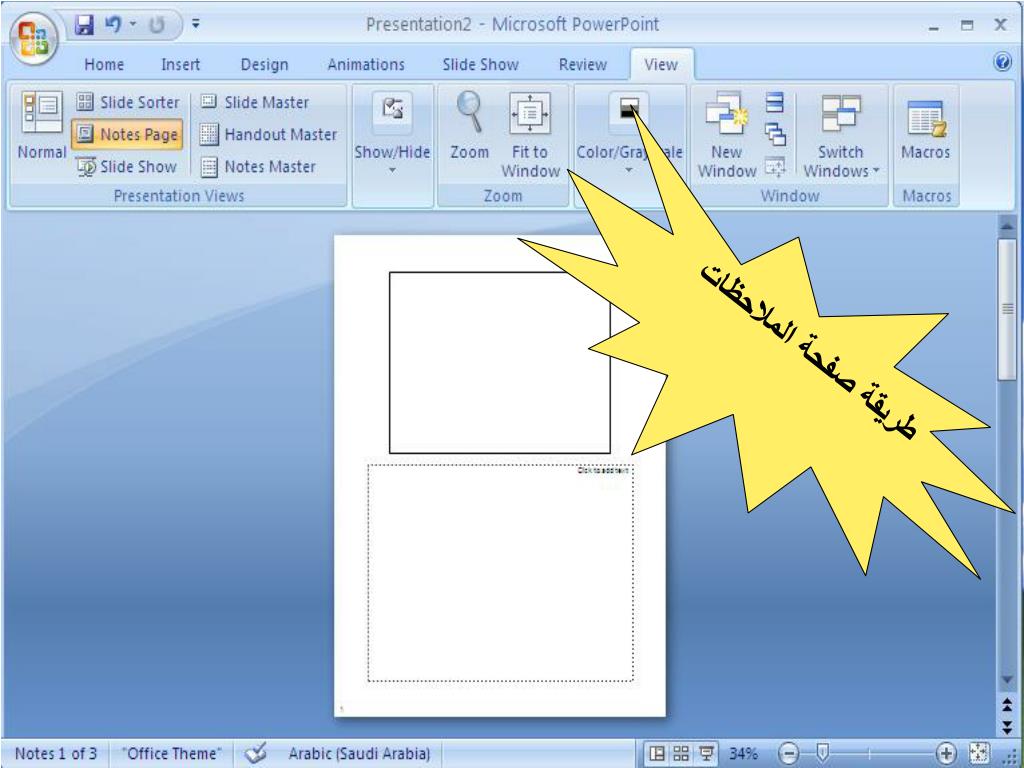Click the notes text placeholder
Viewport: 1024px width, 768px height.
pyautogui.click(x=500, y=573)
